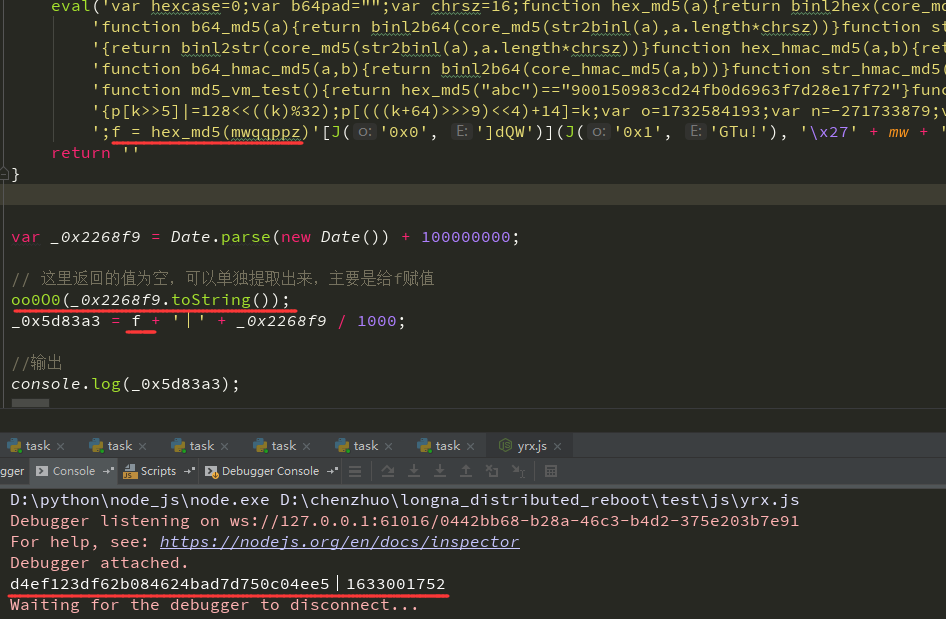Click the Force Step Into icon
This screenshot has height=619, width=946.
click(x=439, y=471)
